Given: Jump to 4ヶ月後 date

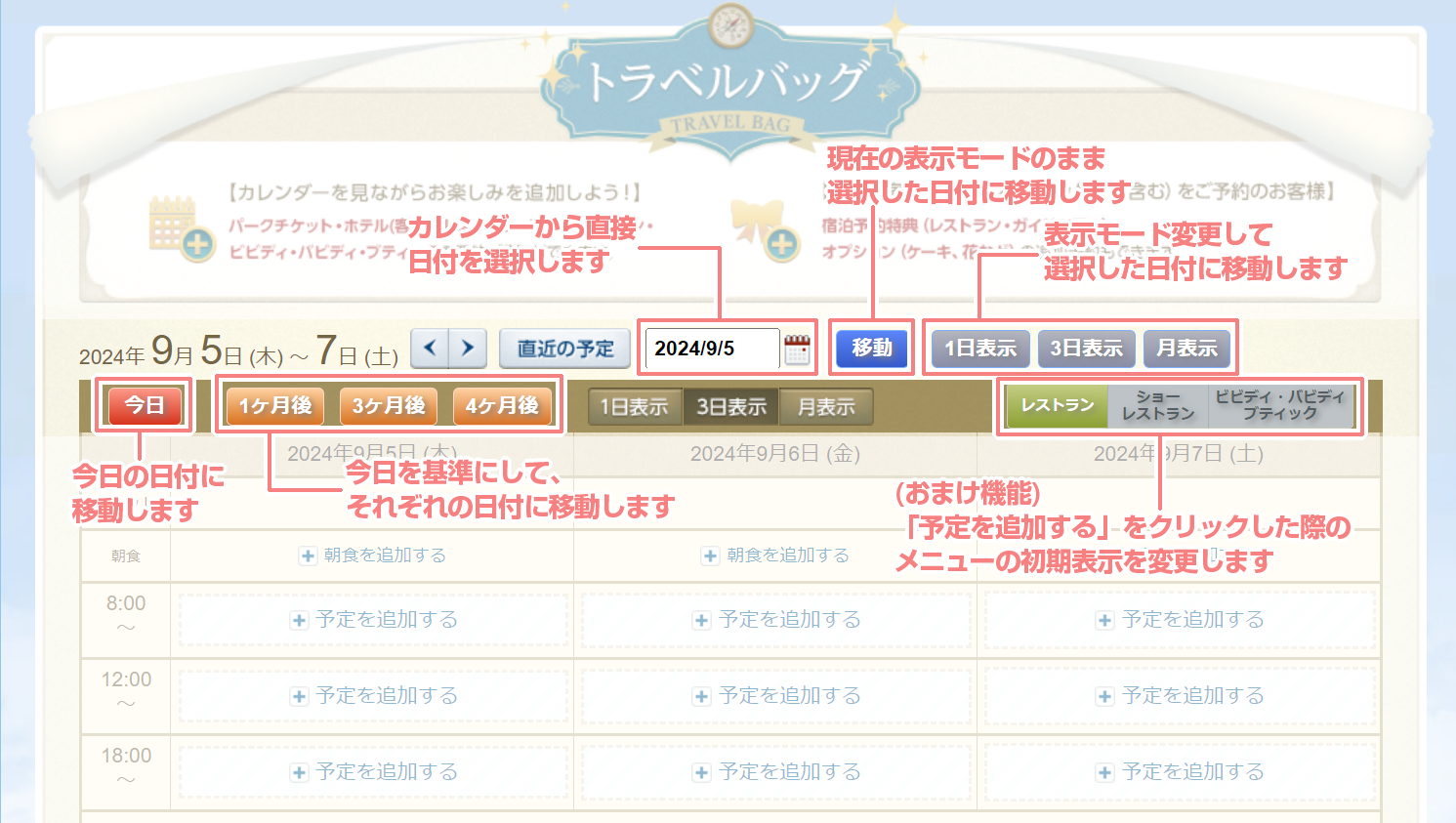Looking at the screenshot, I should [502, 405].
